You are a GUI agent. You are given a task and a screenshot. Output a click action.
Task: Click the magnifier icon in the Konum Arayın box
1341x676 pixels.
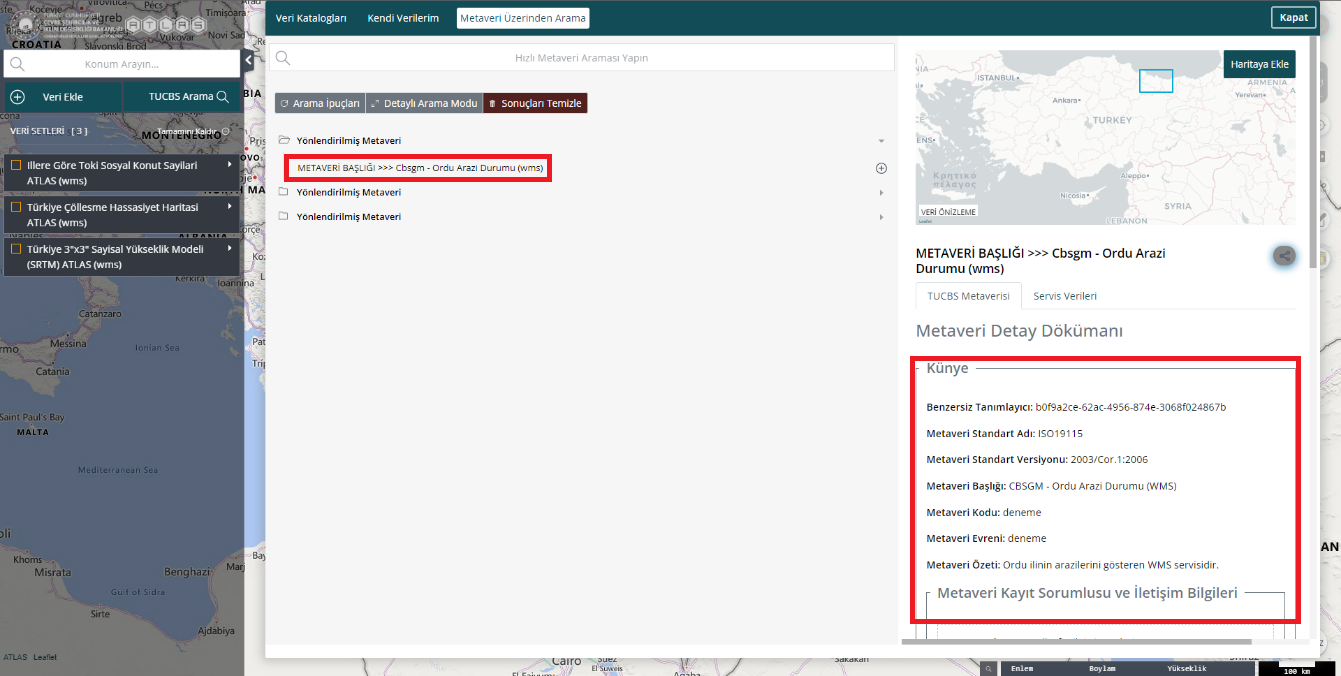(x=17, y=64)
